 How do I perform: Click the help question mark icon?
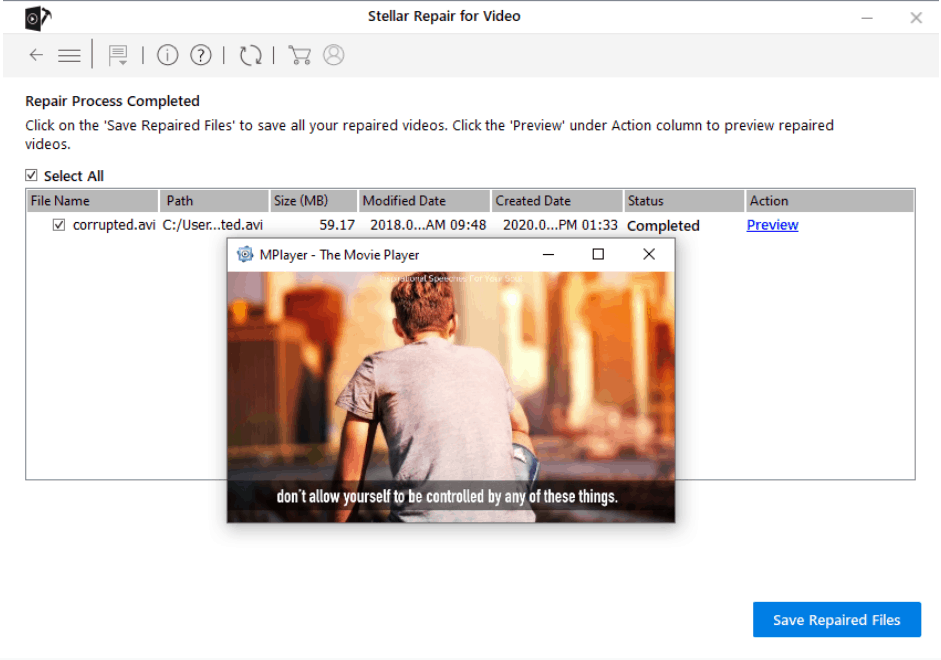(201, 56)
